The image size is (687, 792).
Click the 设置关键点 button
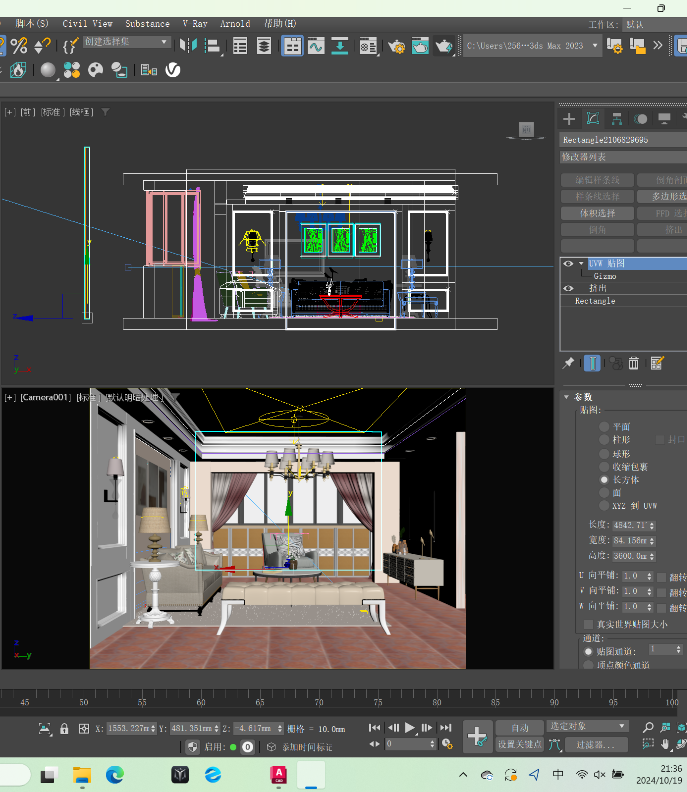pos(520,744)
